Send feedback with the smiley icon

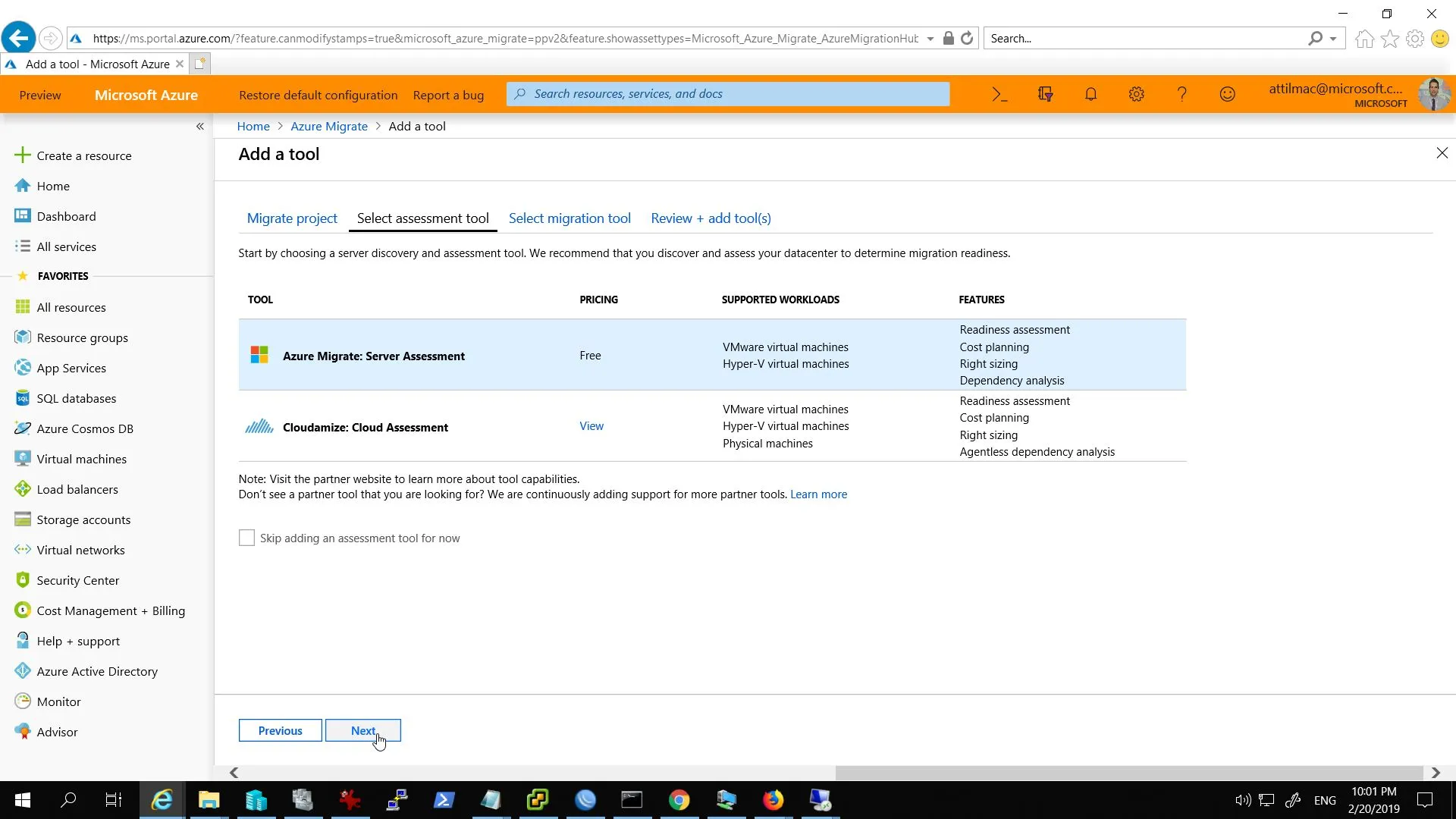[1227, 94]
